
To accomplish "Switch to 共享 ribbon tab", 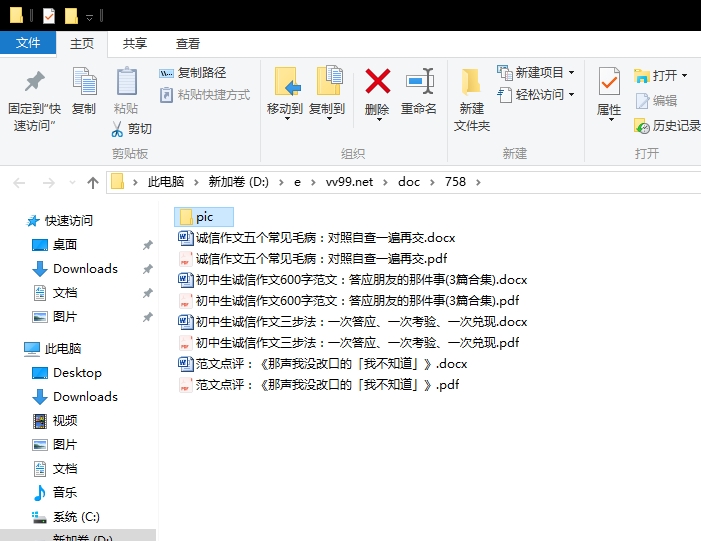I will pos(135,44).
